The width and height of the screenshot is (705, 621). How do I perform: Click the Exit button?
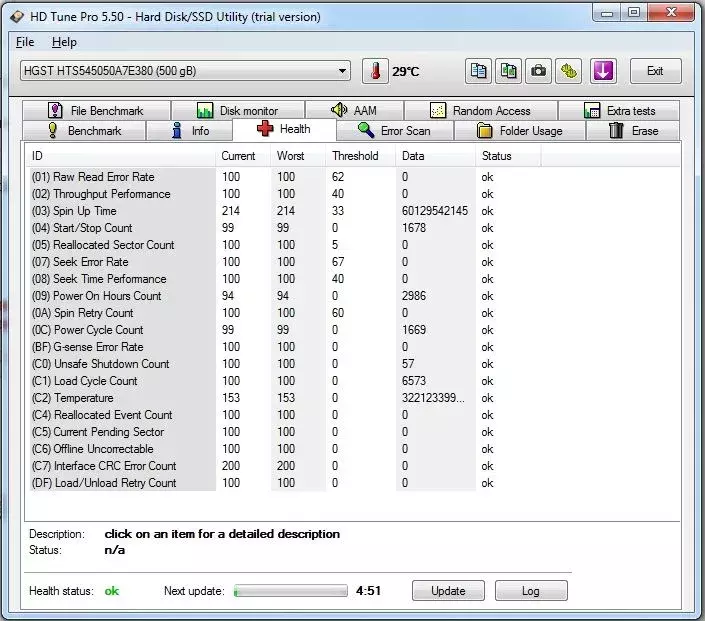pyautogui.click(x=656, y=71)
